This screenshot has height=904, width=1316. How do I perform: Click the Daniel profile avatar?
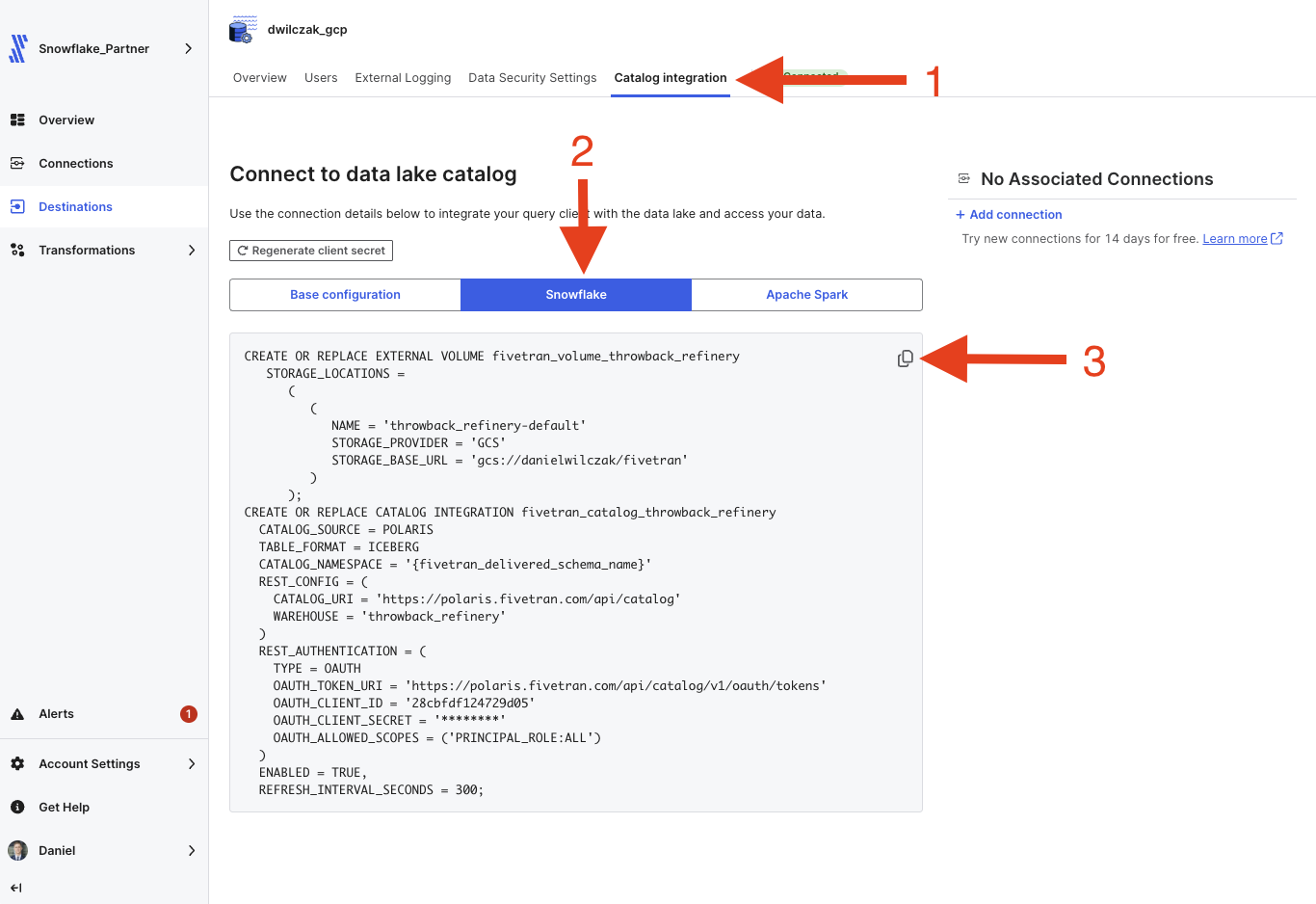pyautogui.click(x=17, y=850)
